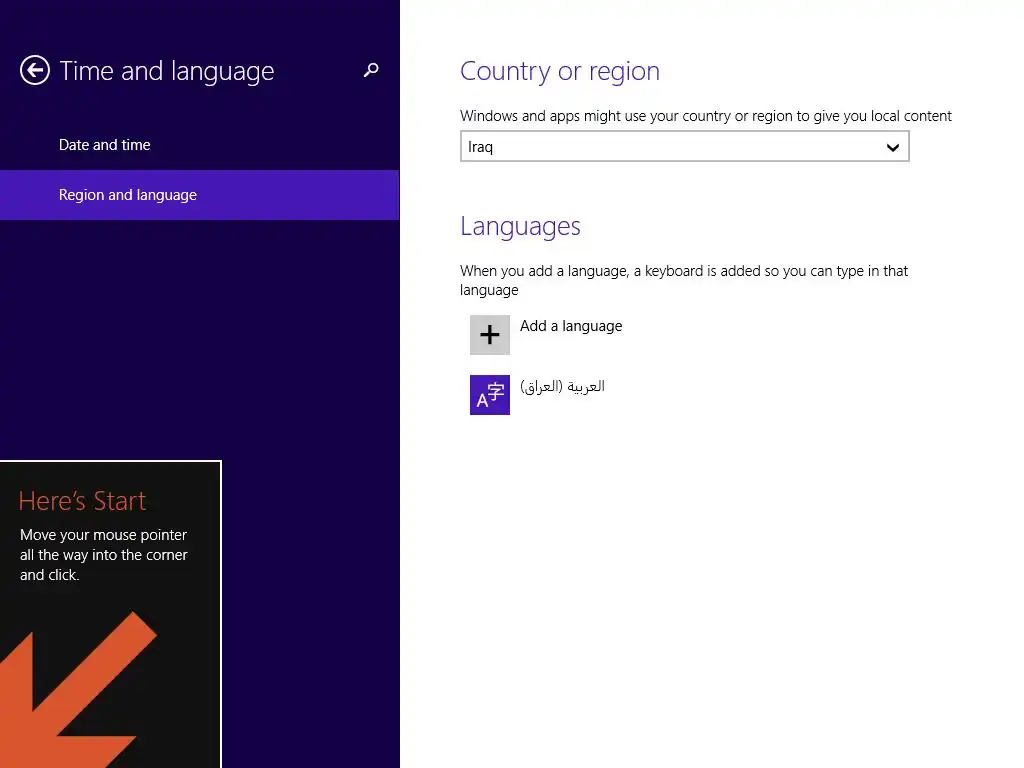Viewport: 1024px width, 768px height.
Task: Select Region and language section
Action: point(200,195)
